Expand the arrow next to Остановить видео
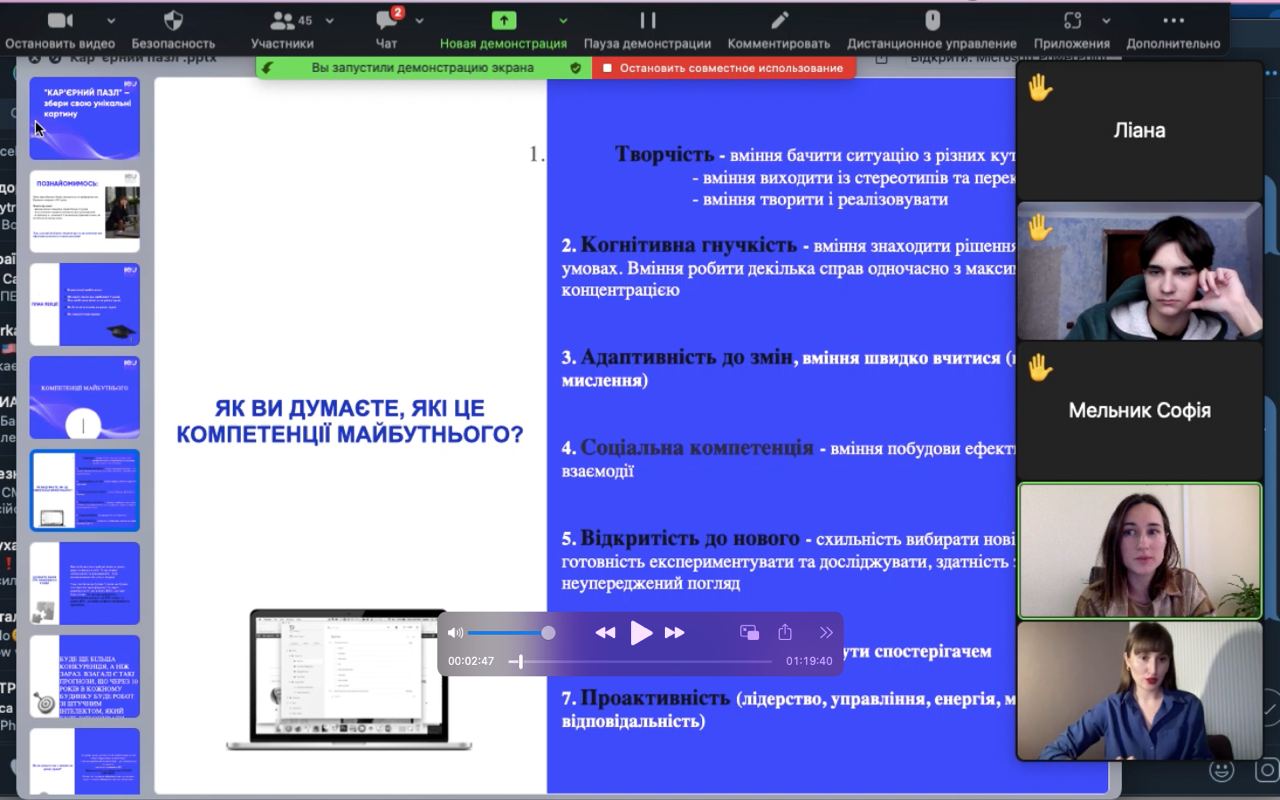The image size is (1280, 800). point(111,21)
